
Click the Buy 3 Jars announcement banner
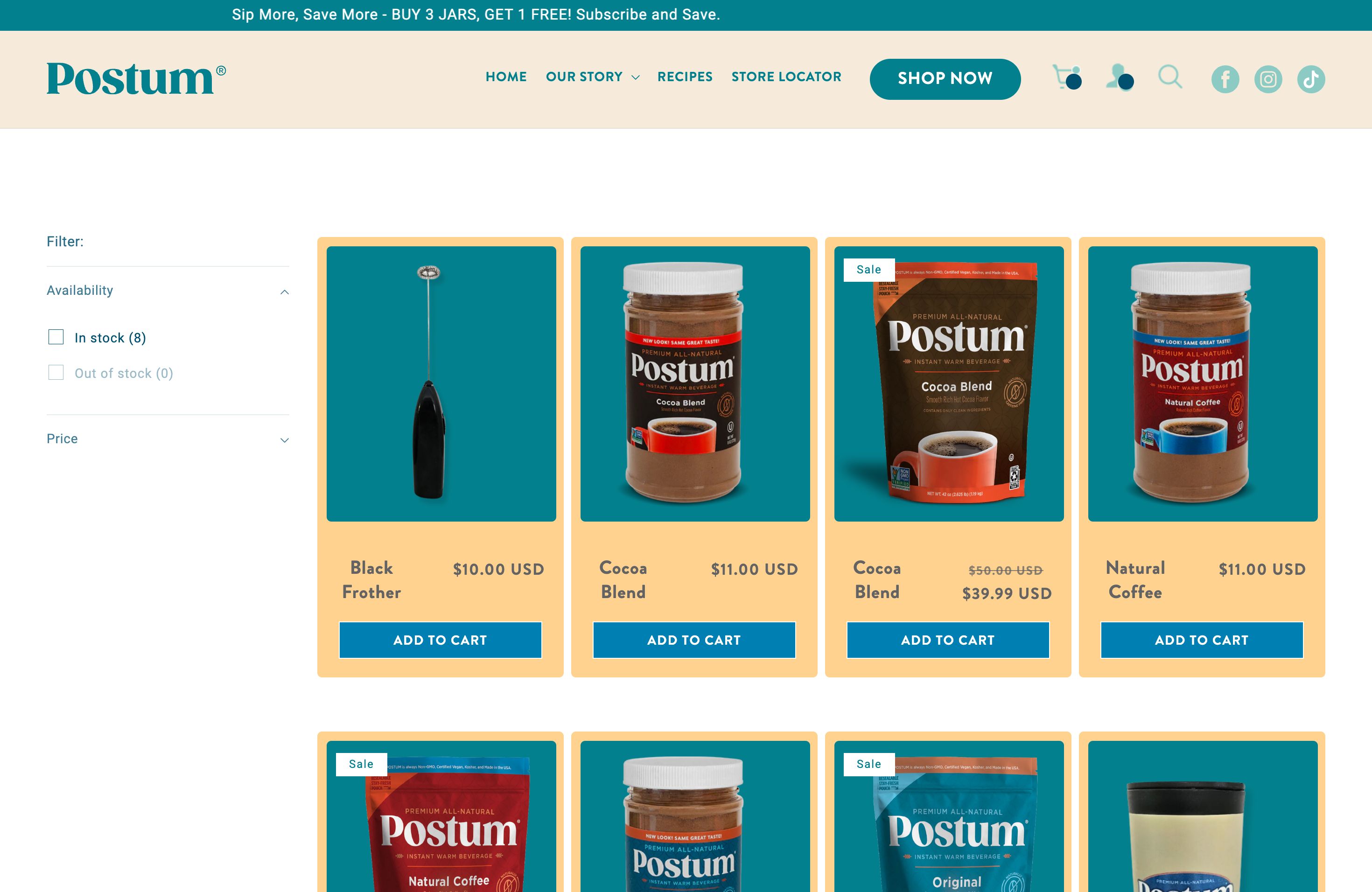pos(476,14)
